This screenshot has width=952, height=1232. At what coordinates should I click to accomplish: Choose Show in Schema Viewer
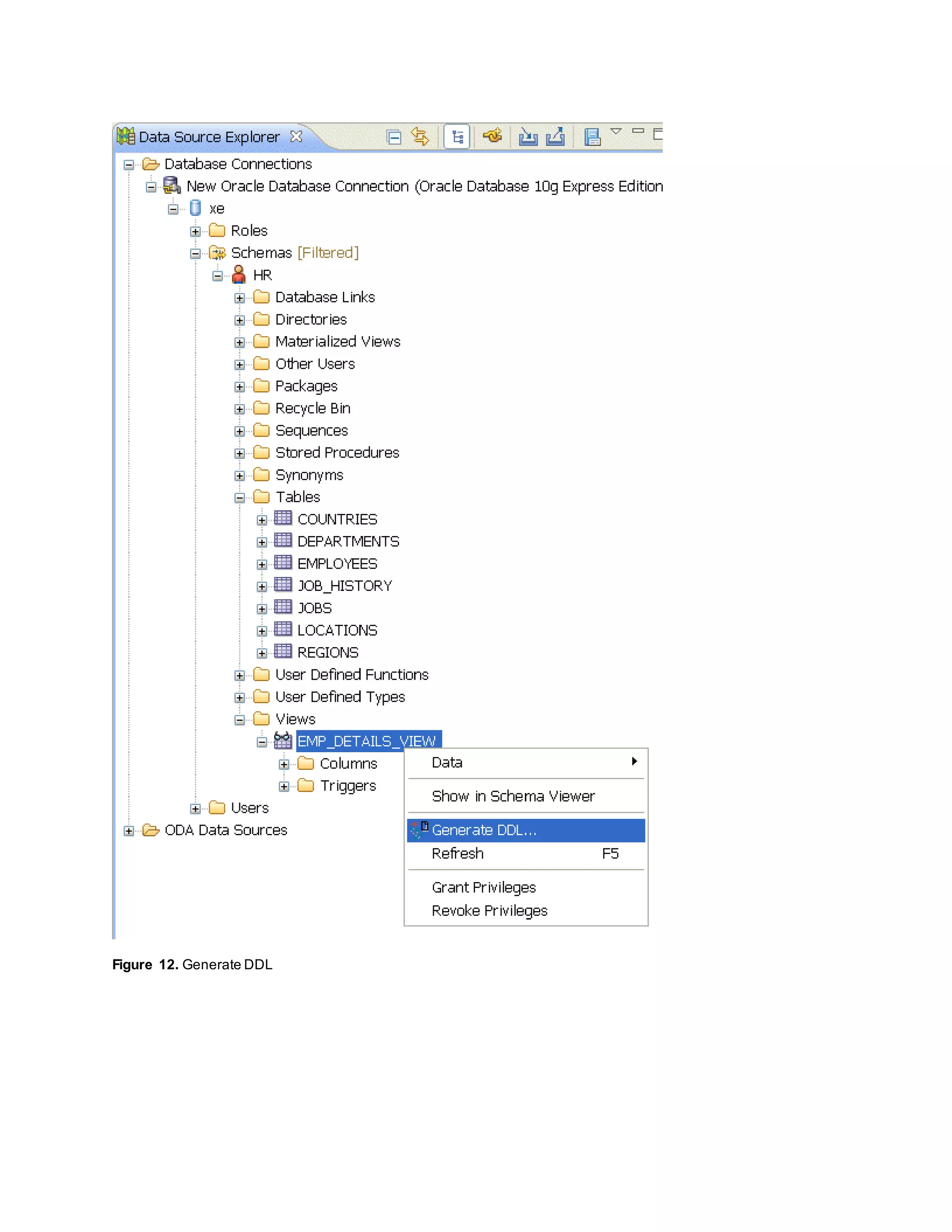click(x=526, y=796)
